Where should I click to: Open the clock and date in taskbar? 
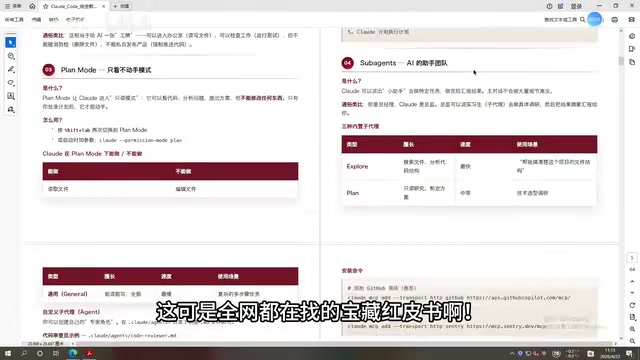tap(610, 353)
